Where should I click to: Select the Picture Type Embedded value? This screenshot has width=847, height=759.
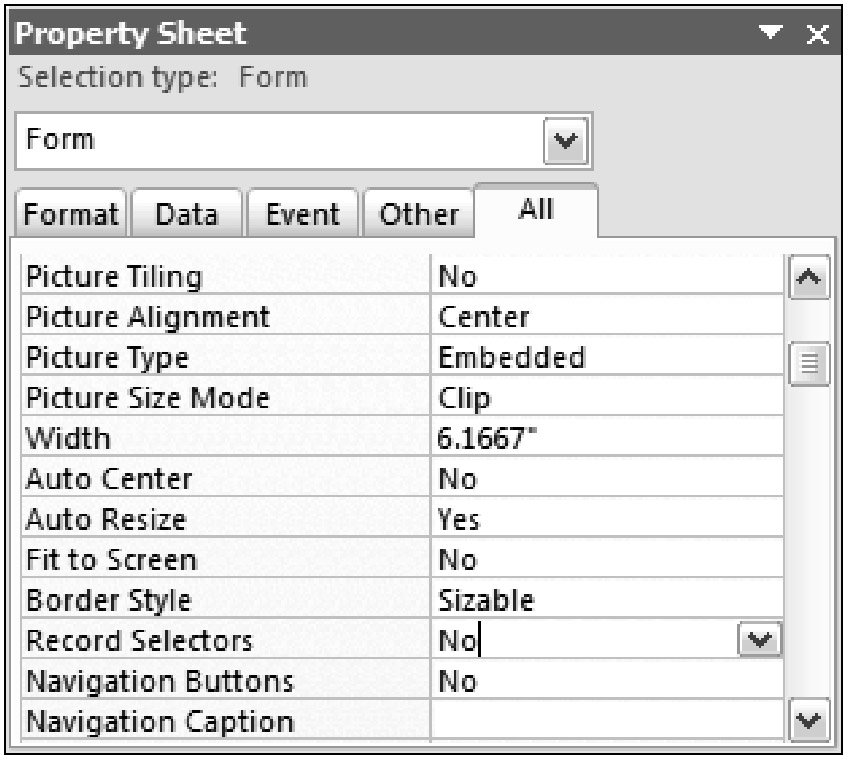coord(606,358)
